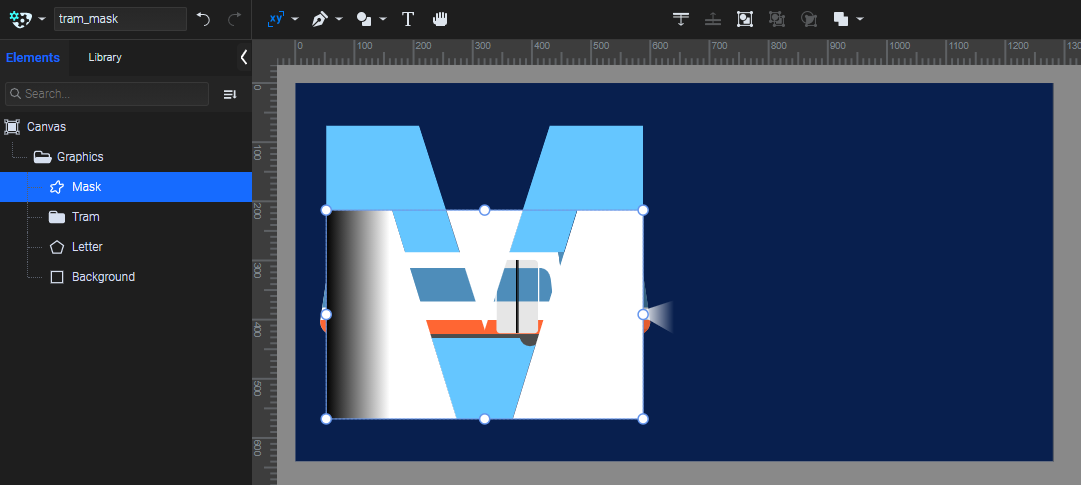Select the Text tool
The width and height of the screenshot is (1081, 485).
[408, 19]
